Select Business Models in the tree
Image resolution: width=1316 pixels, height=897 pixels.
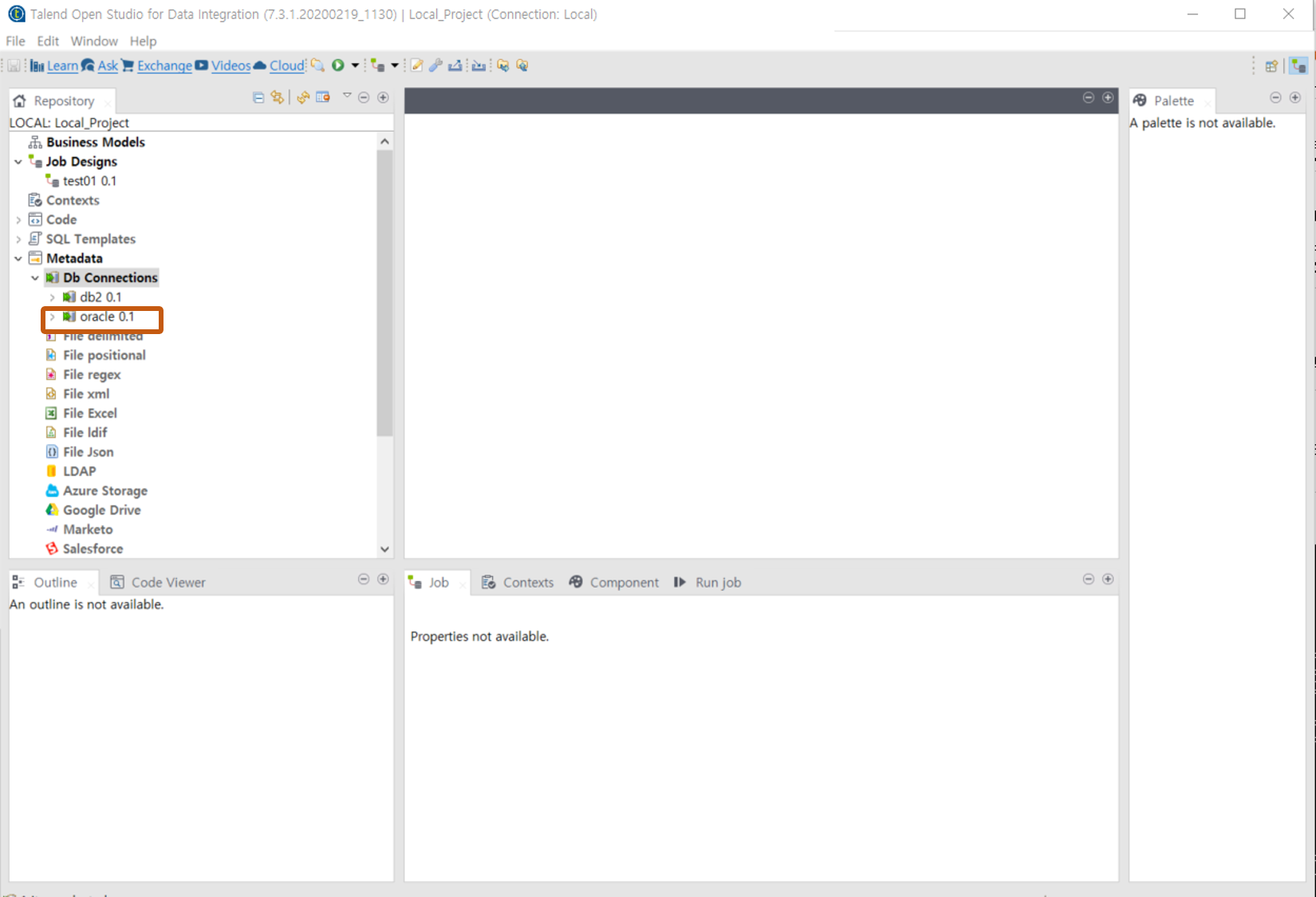(96, 142)
